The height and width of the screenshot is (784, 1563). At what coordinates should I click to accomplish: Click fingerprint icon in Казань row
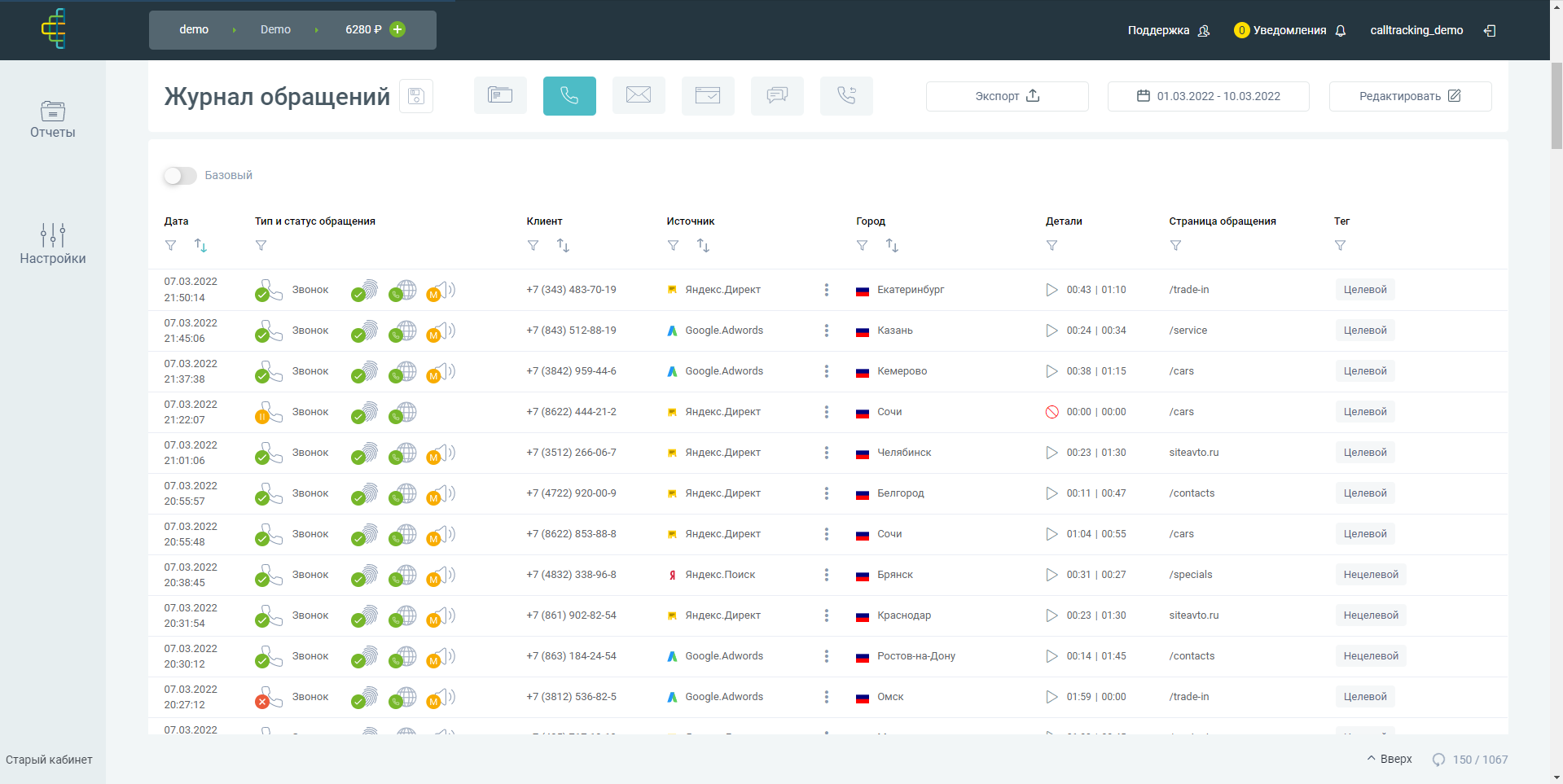coord(364,331)
